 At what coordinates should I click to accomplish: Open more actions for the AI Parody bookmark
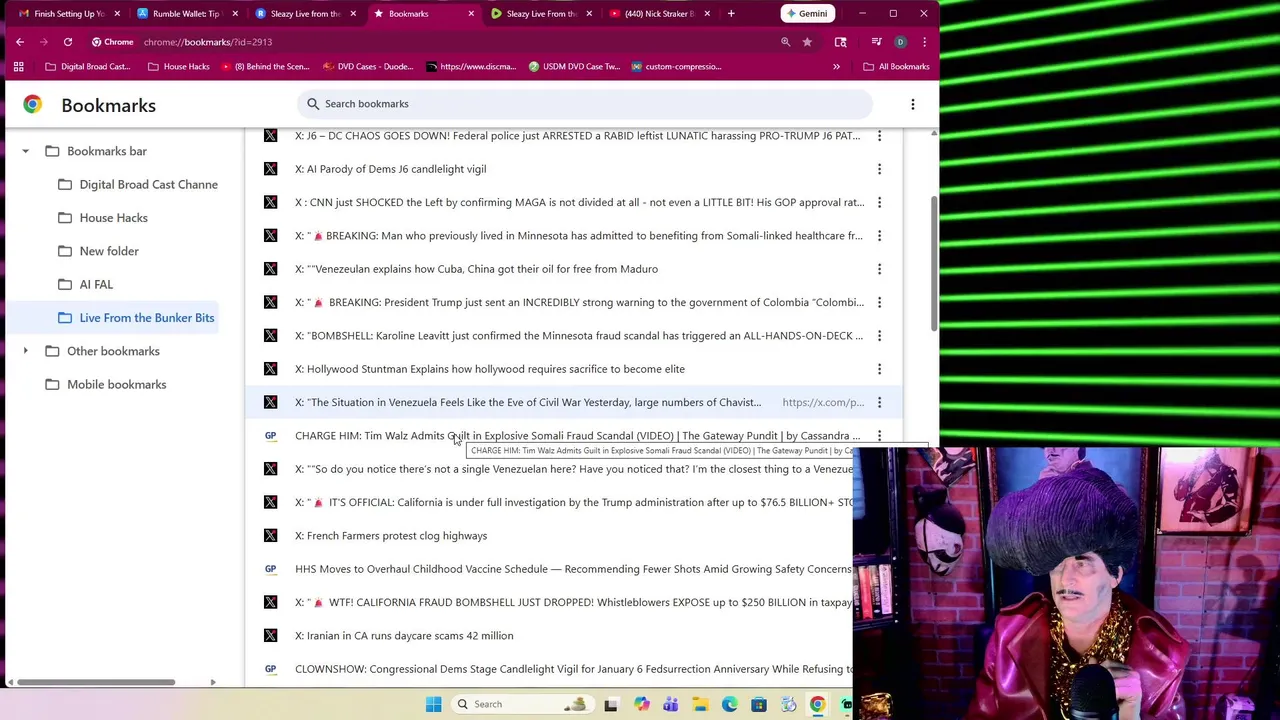tap(879, 169)
